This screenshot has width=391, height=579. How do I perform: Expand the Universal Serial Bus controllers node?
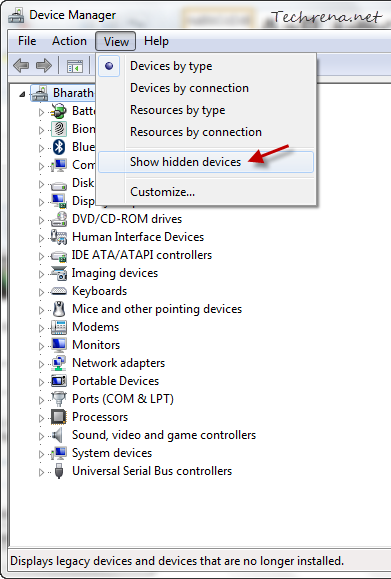(x=41, y=472)
